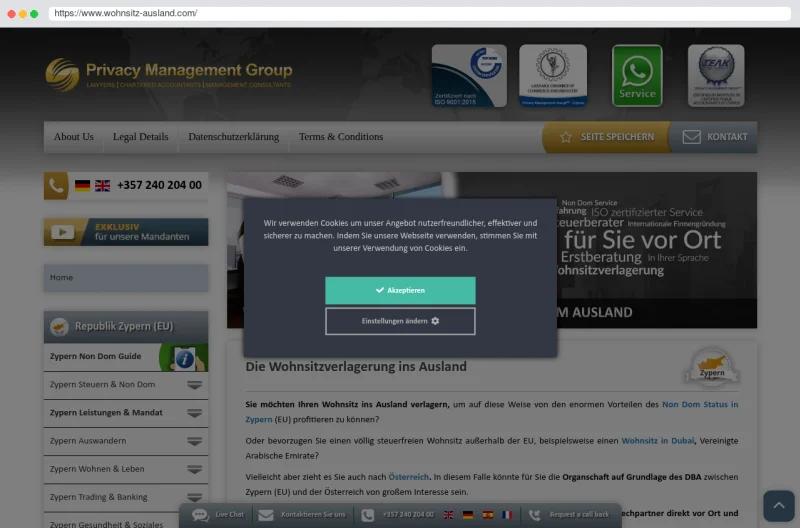800x528 pixels.
Task: Click the envelope icon on Kontakt button
Action: click(691, 137)
